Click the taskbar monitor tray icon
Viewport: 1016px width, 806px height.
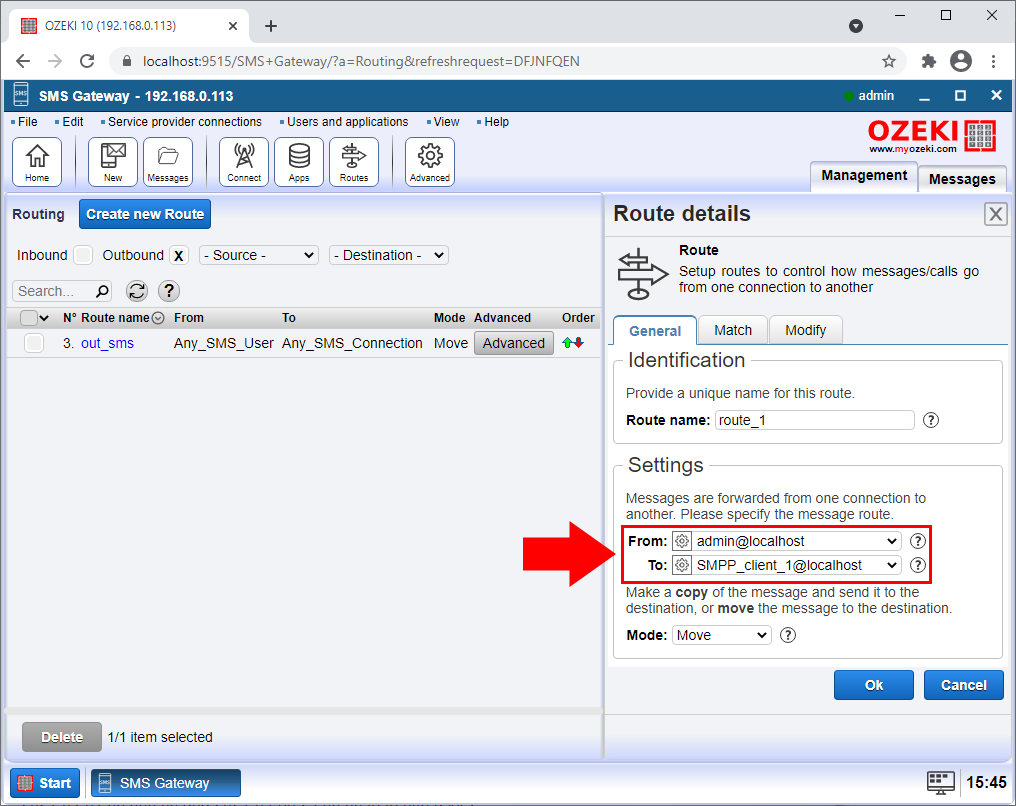click(940, 783)
